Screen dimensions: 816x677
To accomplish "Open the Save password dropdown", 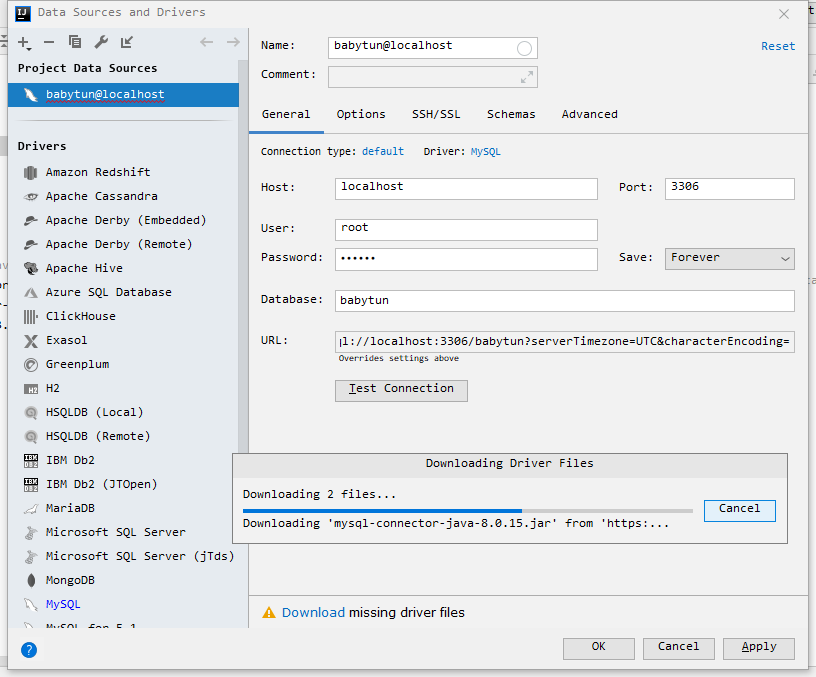I will point(729,259).
